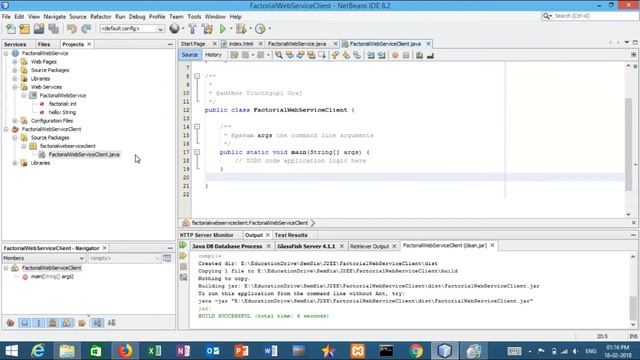
Task: Click the Stop Macro Recording icon
Action: pyautogui.click(x=406, y=55)
